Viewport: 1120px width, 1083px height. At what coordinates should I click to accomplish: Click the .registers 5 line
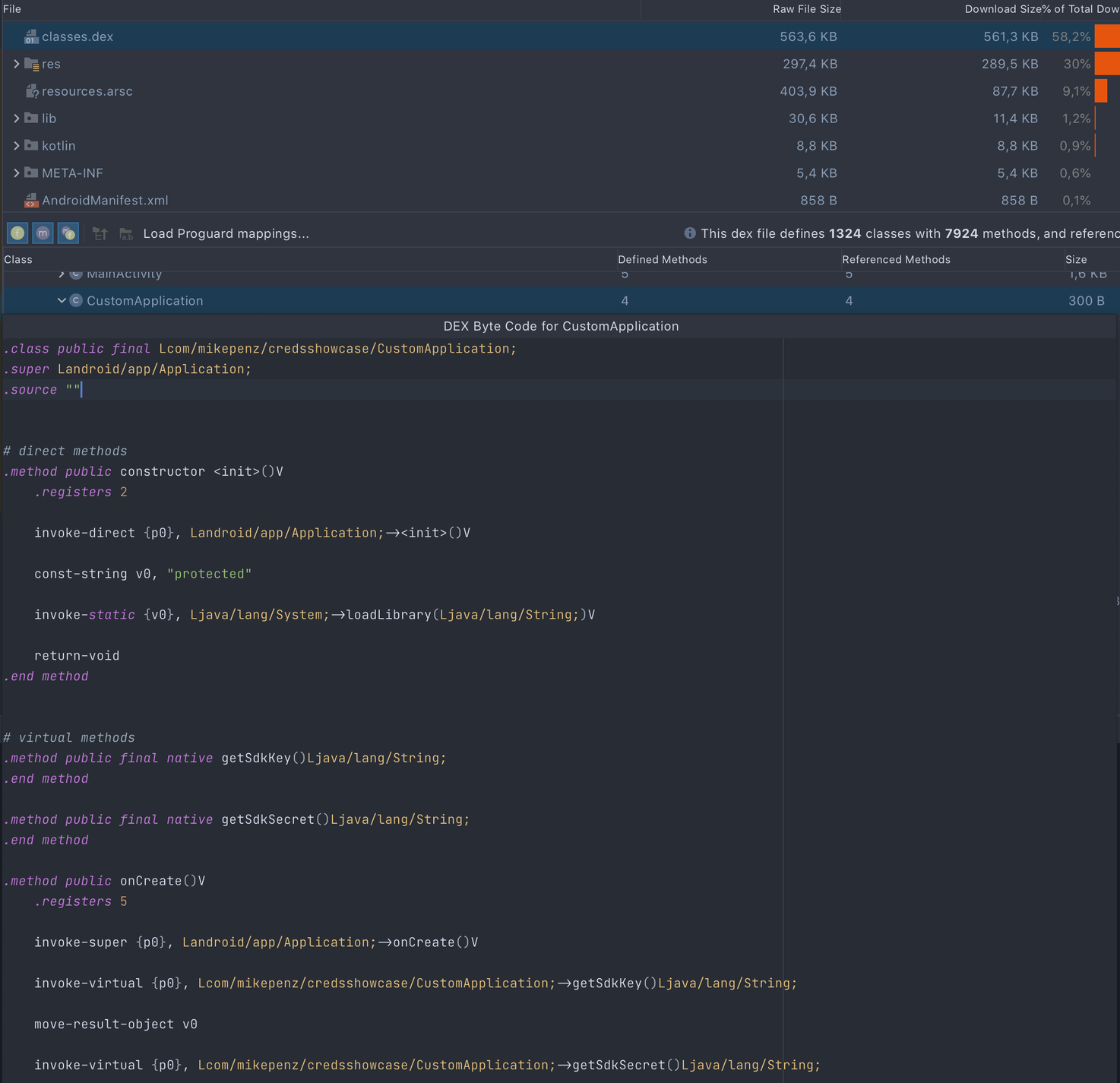coord(81,902)
